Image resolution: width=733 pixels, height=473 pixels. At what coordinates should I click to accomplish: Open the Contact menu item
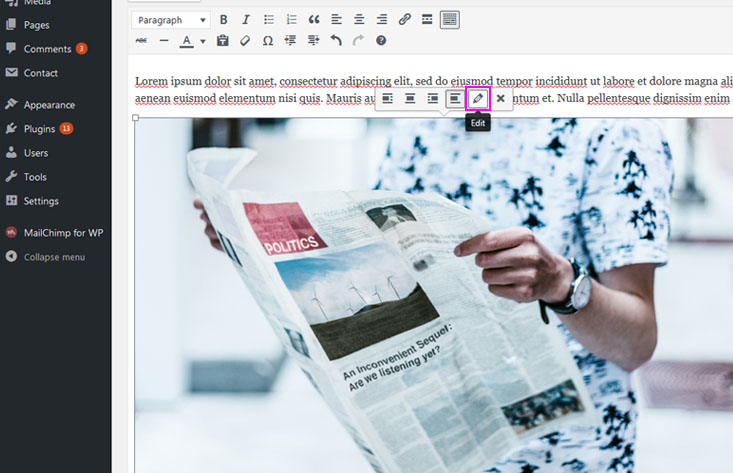click(41, 73)
